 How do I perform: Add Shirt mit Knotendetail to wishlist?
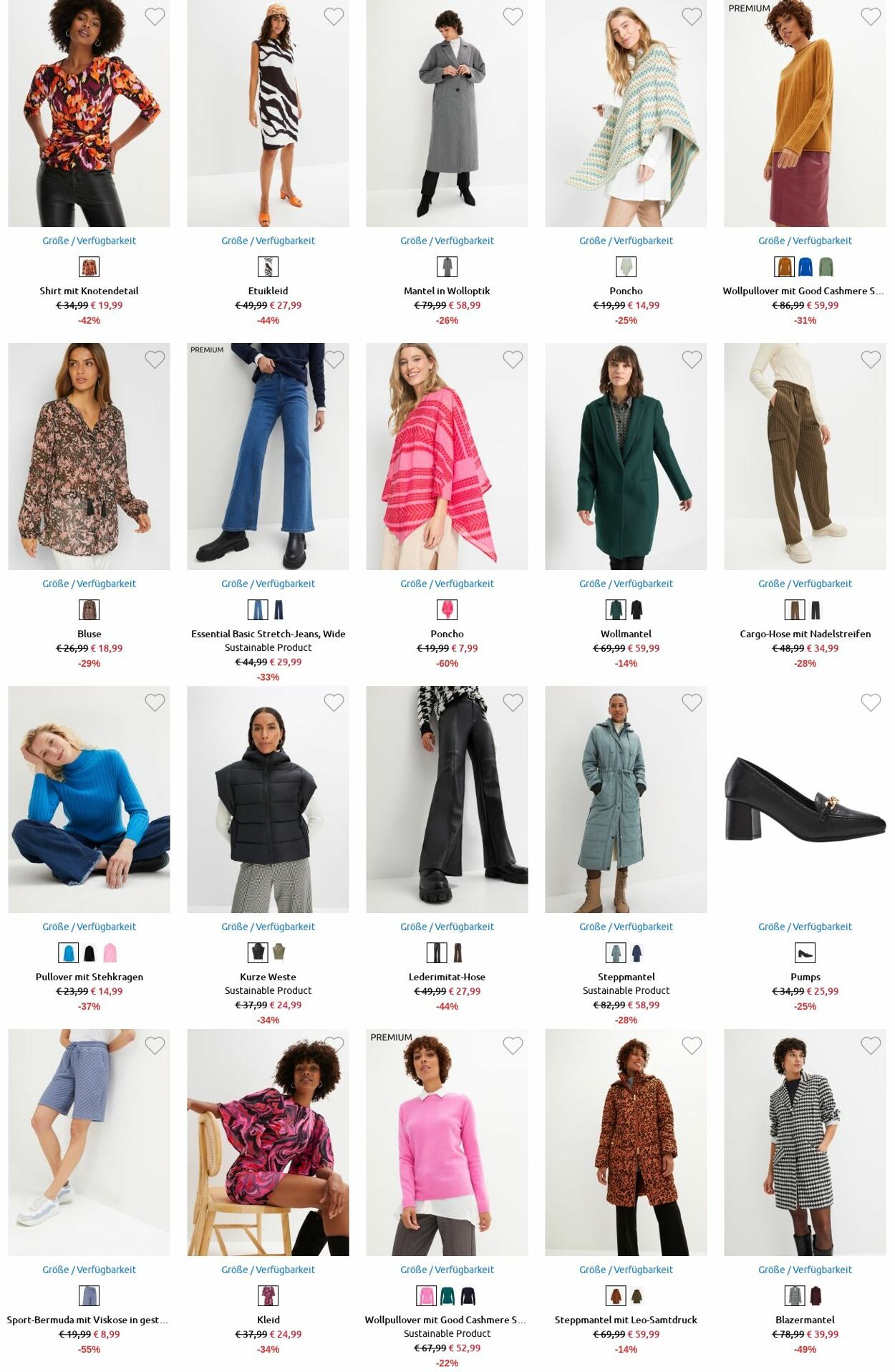(x=155, y=16)
